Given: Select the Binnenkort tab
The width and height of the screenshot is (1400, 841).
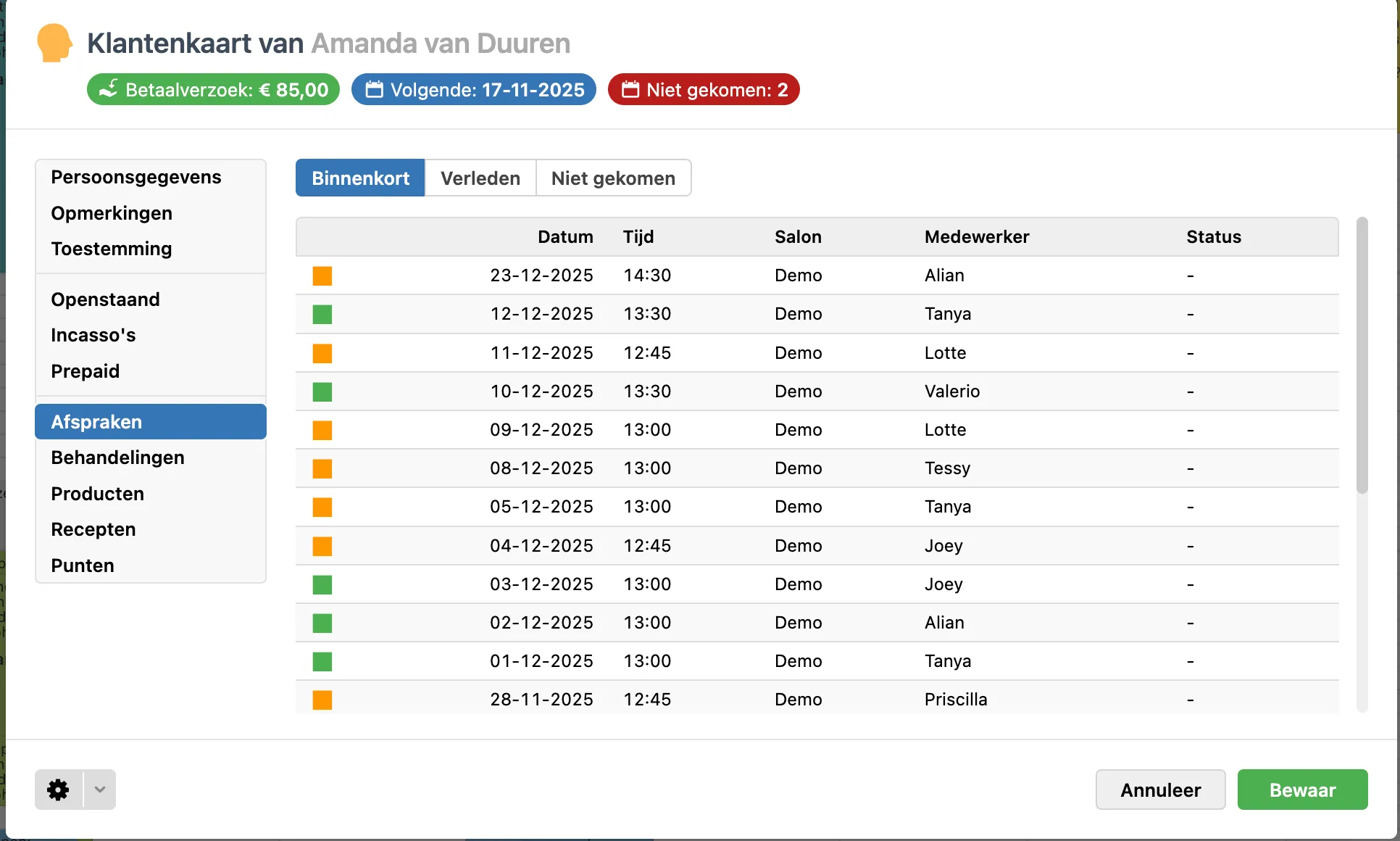Looking at the screenshot, I should [360, 178].
